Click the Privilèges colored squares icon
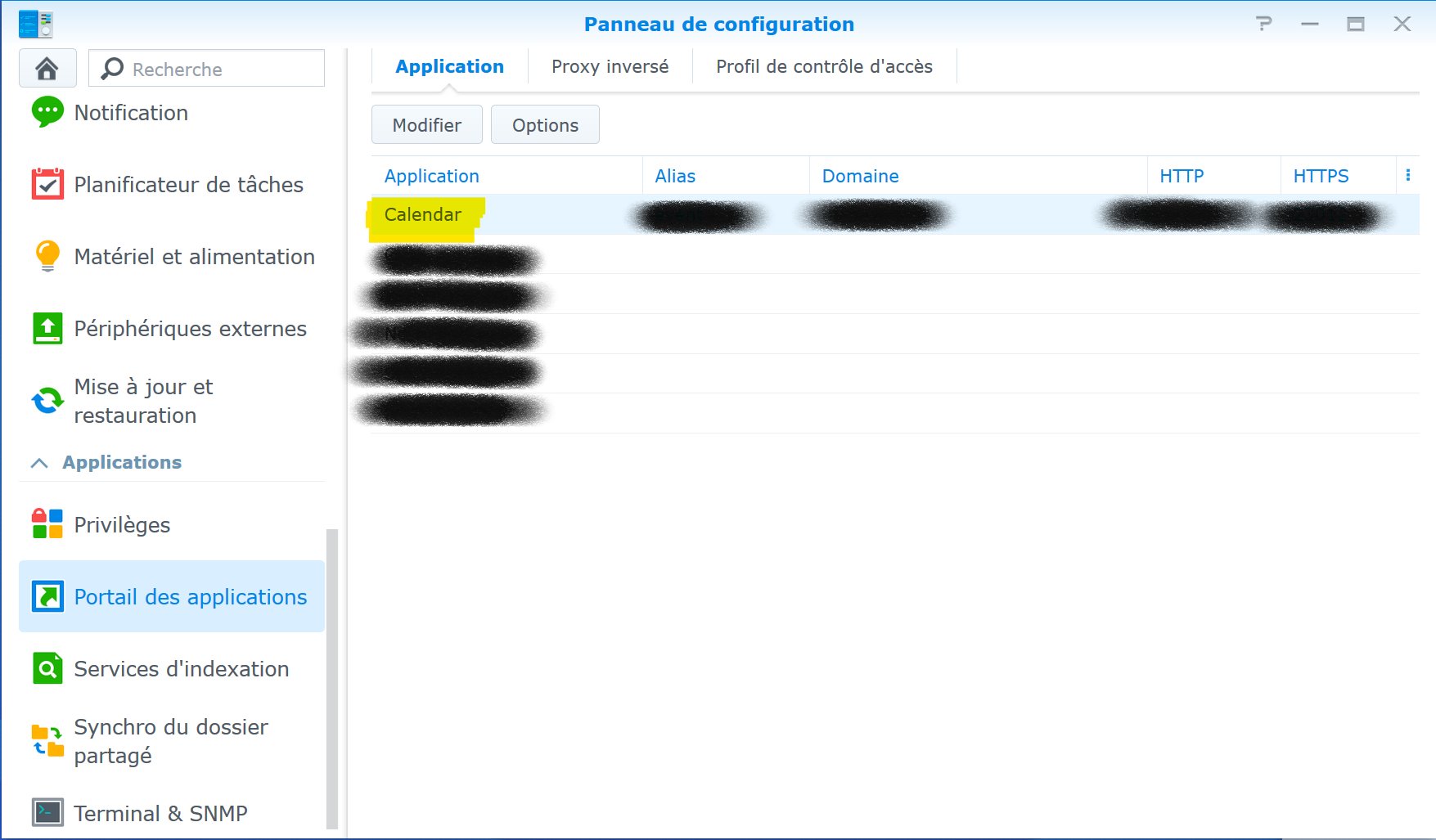This screenshot has width=1436, height=840. [x=47, y=523]
